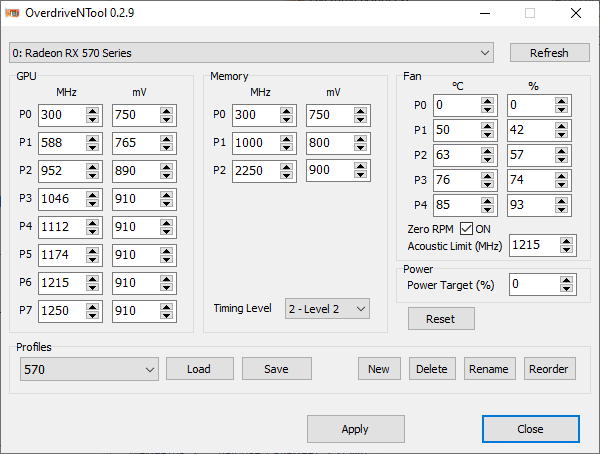Reorder the profiles list

[x=549, y=369]
